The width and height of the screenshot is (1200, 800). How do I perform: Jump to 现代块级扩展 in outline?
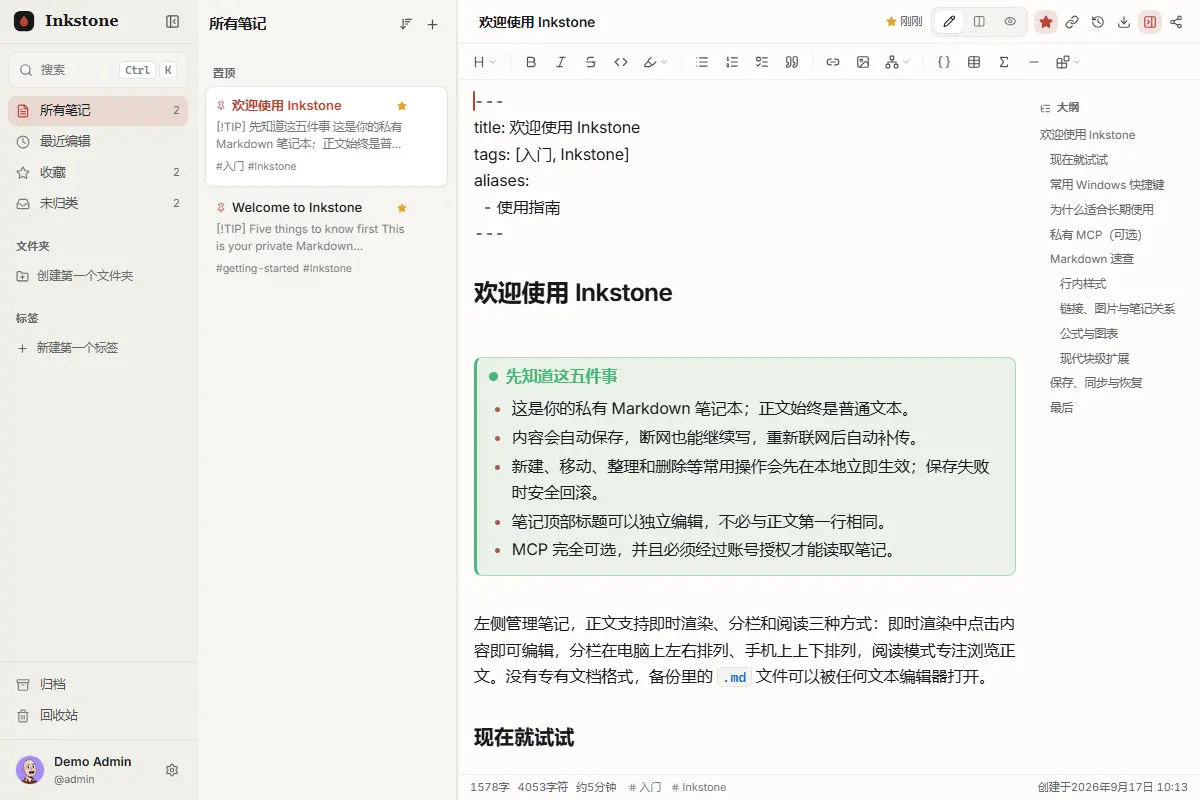[x=1095, y=359]
